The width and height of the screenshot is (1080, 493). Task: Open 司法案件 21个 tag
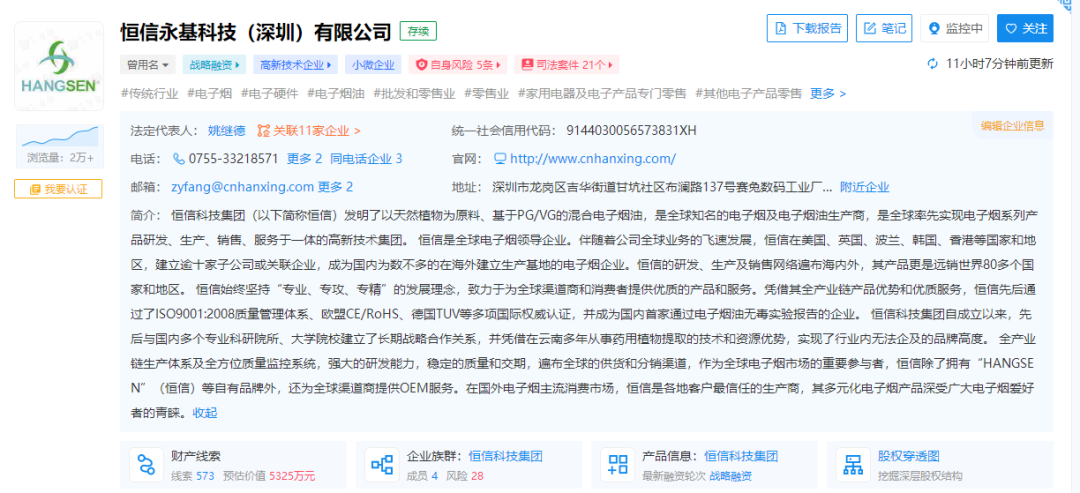pyautogui.click(x=566, y=65)
